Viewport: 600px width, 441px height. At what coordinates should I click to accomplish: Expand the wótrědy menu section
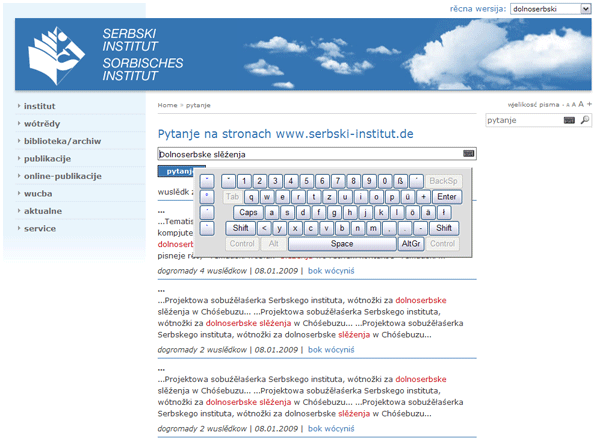(42, 124)
